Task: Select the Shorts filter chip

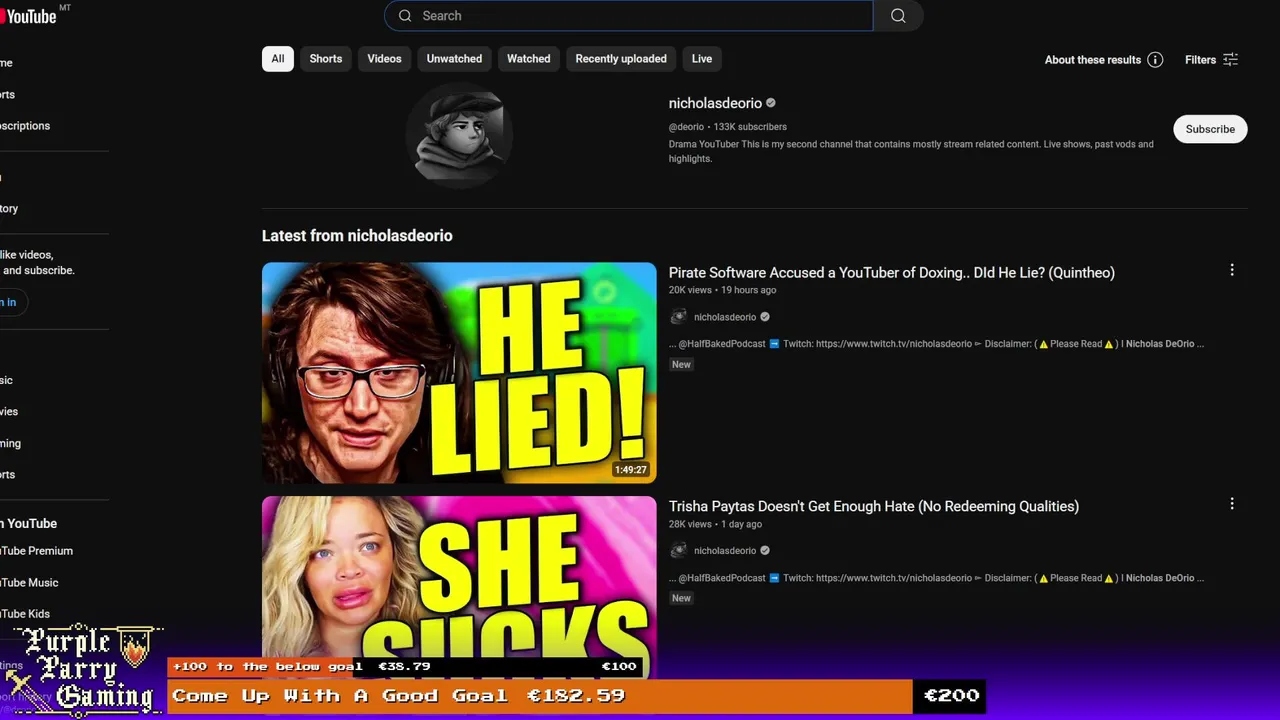Action: tap(326, 59)
